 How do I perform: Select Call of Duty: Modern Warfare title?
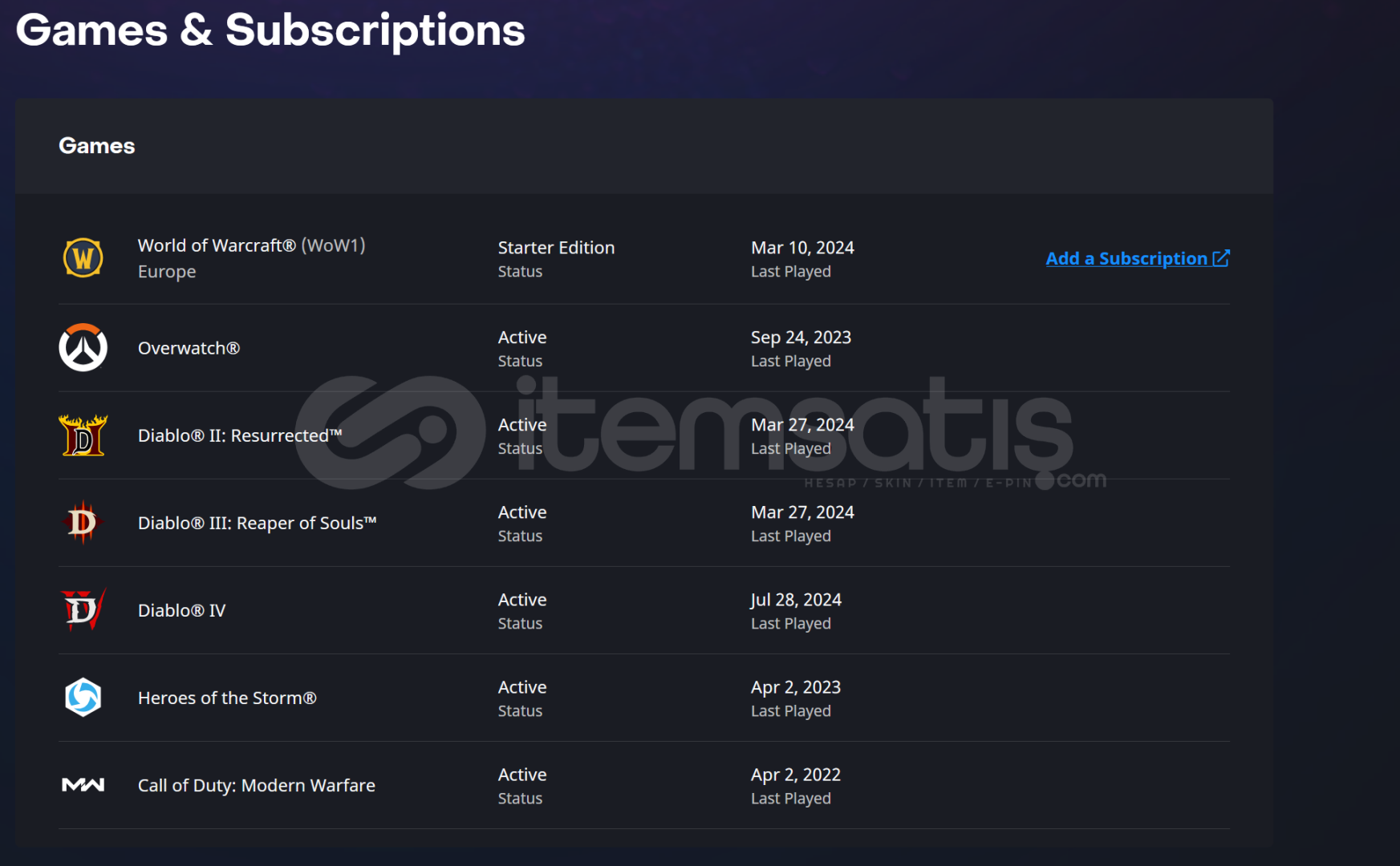(x=256, y=785)
